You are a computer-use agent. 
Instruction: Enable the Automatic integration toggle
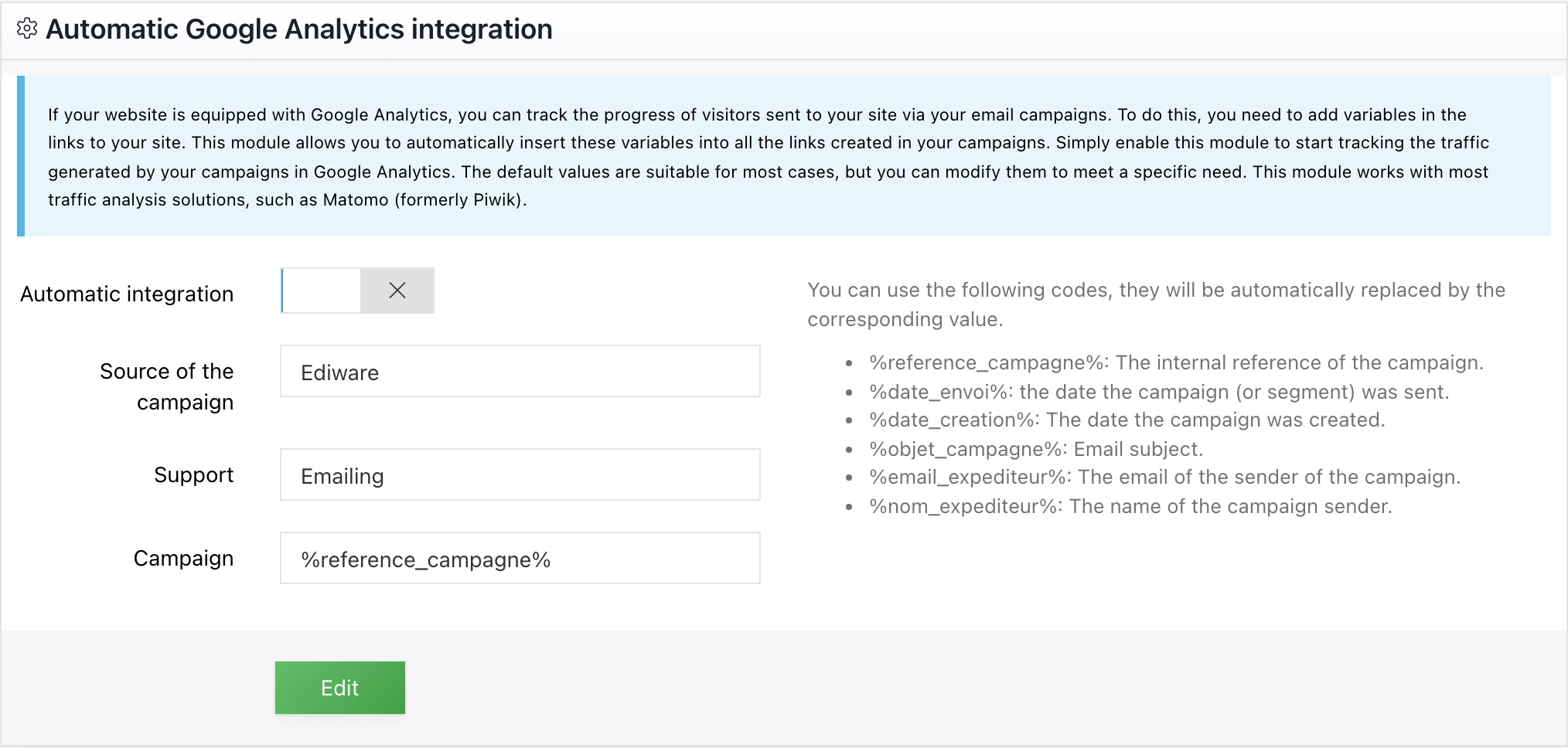pyautogui.click(x=319, y=291)
